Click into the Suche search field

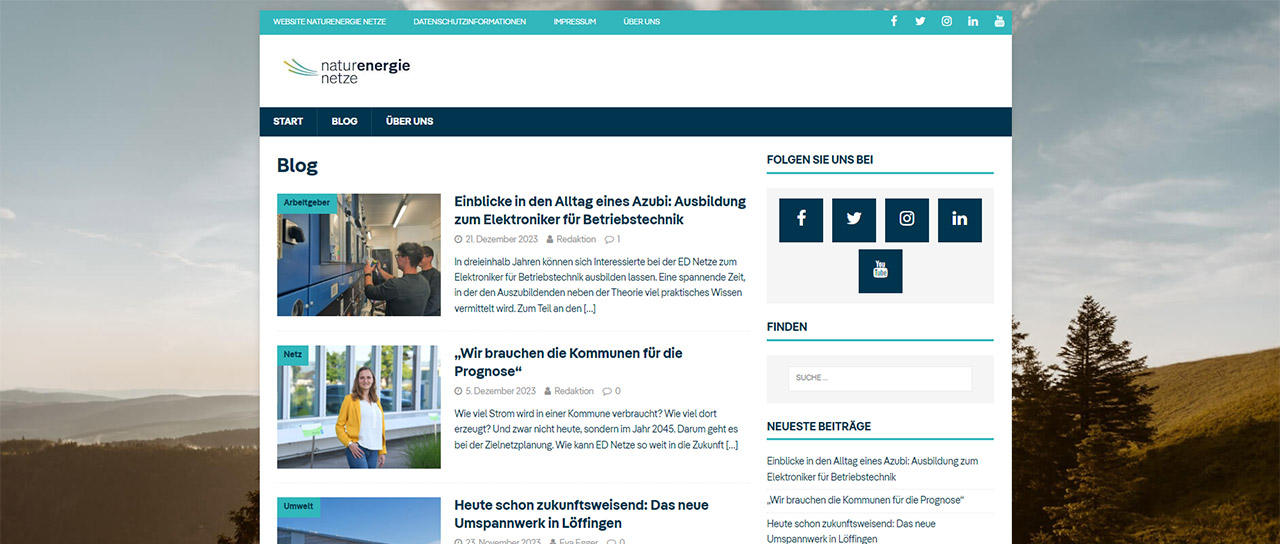[x=880, y=378]
